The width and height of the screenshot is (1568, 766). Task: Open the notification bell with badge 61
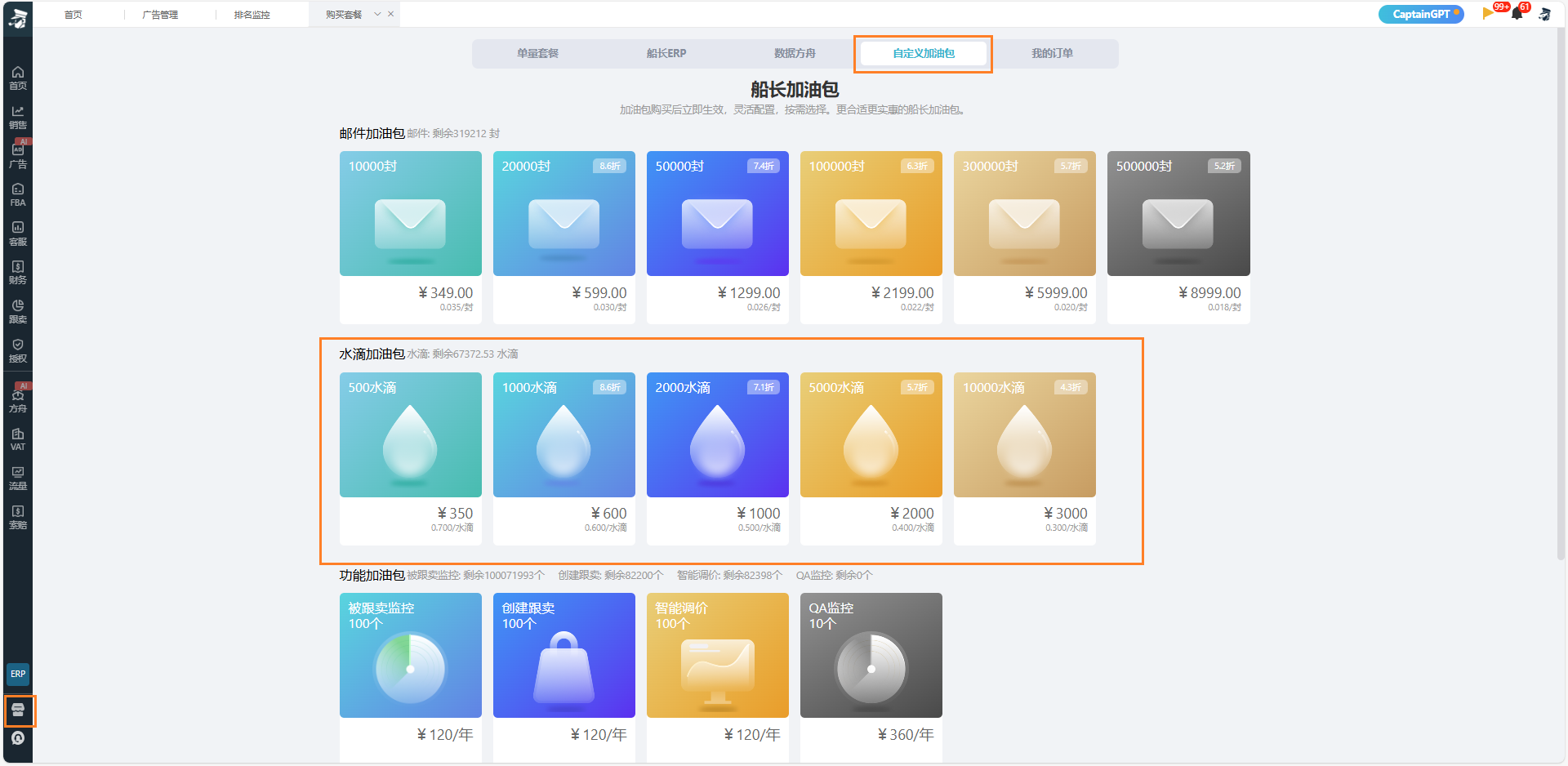1517,14
